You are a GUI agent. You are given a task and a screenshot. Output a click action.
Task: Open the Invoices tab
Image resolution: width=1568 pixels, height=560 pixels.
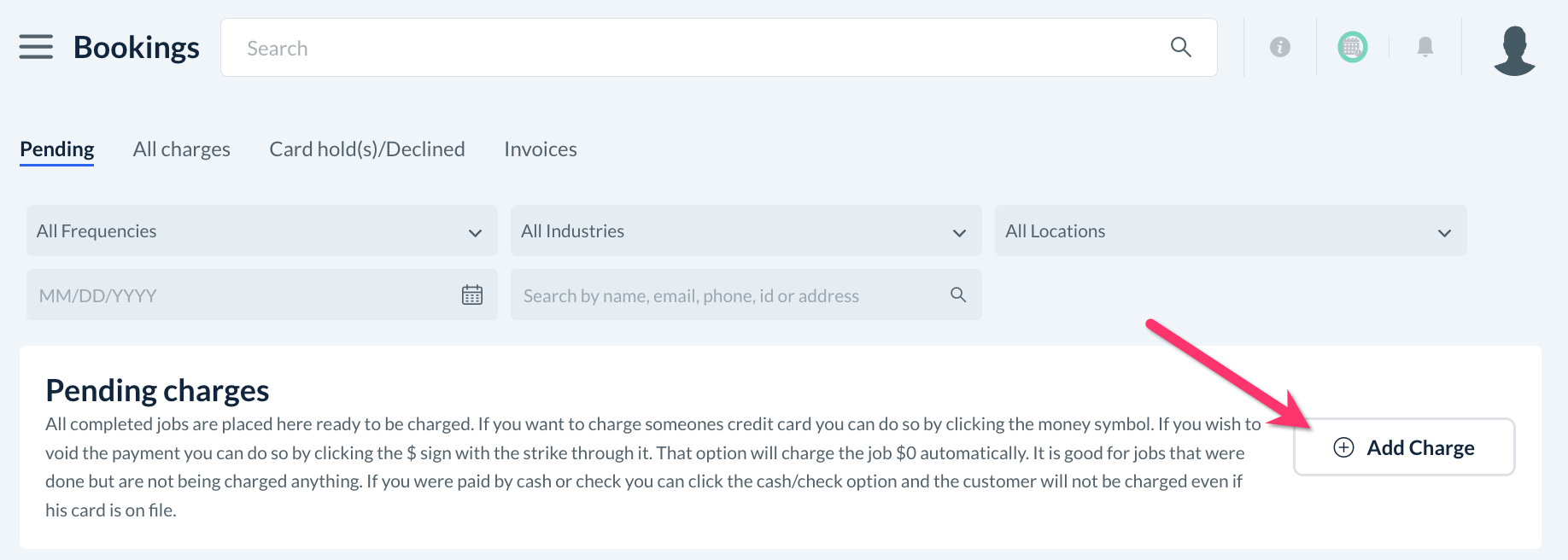[x=540, y=149]
